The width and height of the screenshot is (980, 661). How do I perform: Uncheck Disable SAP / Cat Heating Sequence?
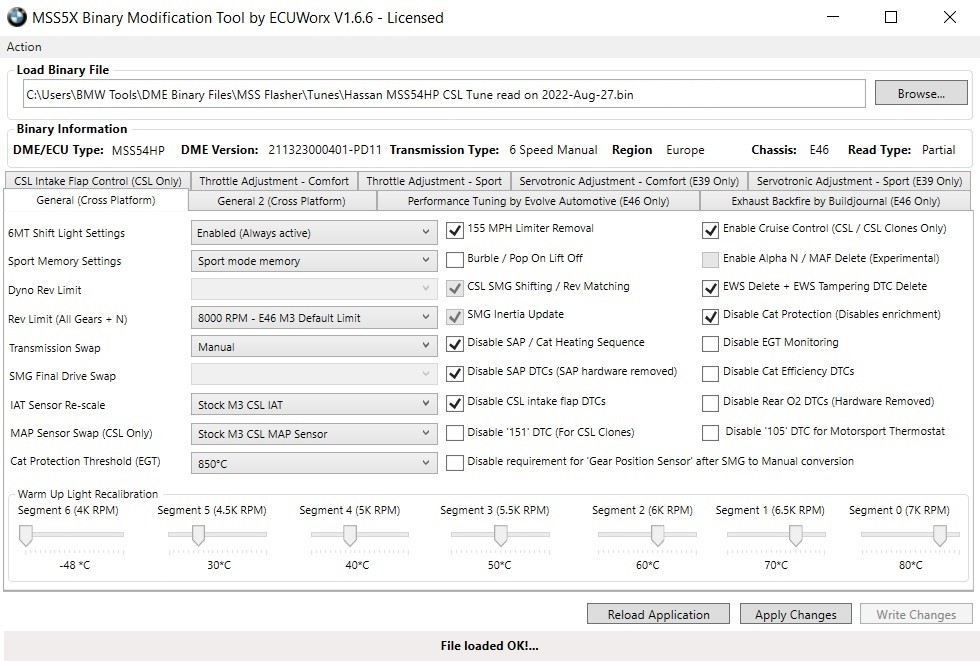(455, 344)
